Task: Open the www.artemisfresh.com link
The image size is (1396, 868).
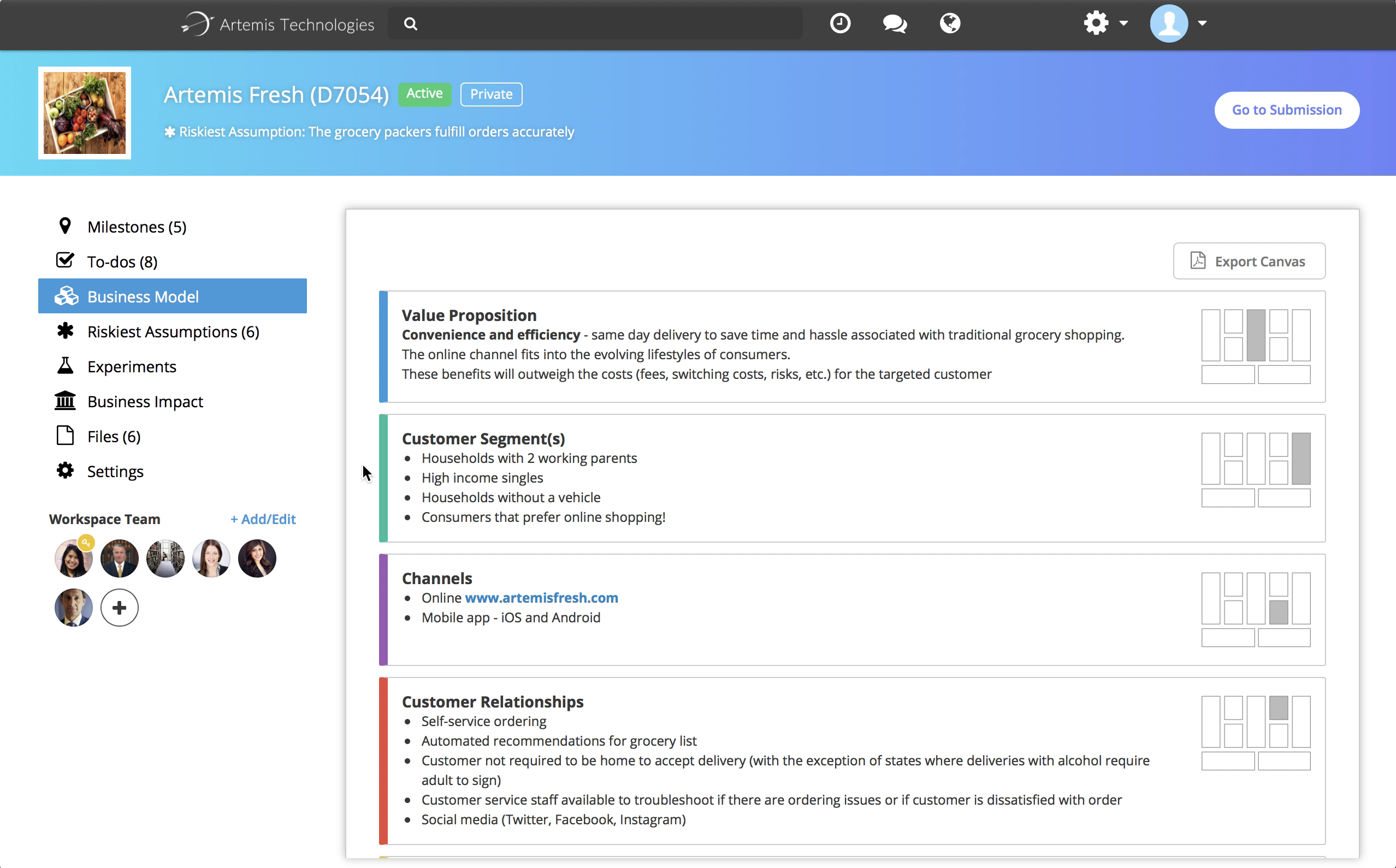Action: (x=541, y=598)
